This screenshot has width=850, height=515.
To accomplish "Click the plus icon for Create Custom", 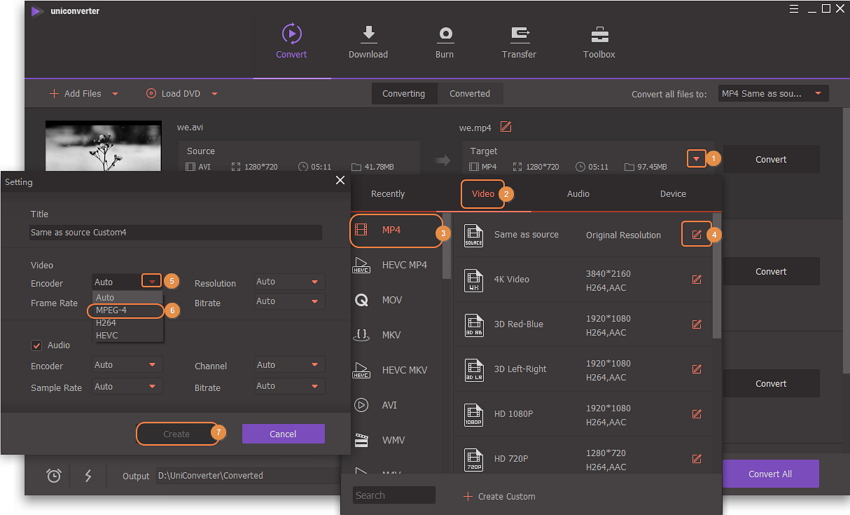I will pos(468,496).
